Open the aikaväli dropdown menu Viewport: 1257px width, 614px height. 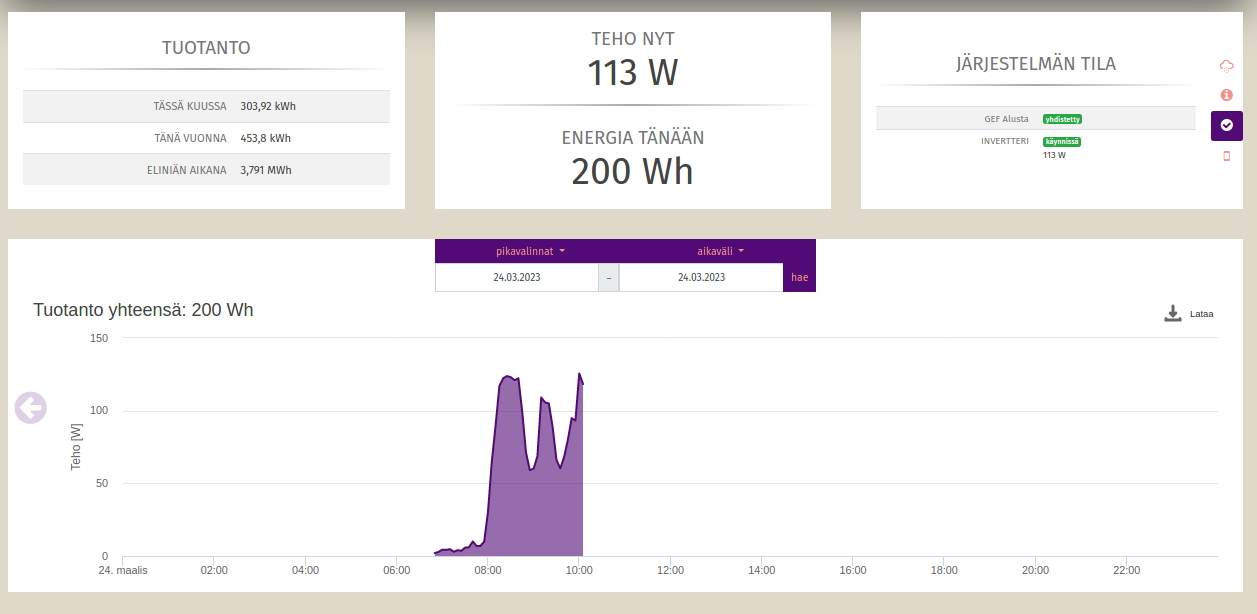click(x=720, y=251)
